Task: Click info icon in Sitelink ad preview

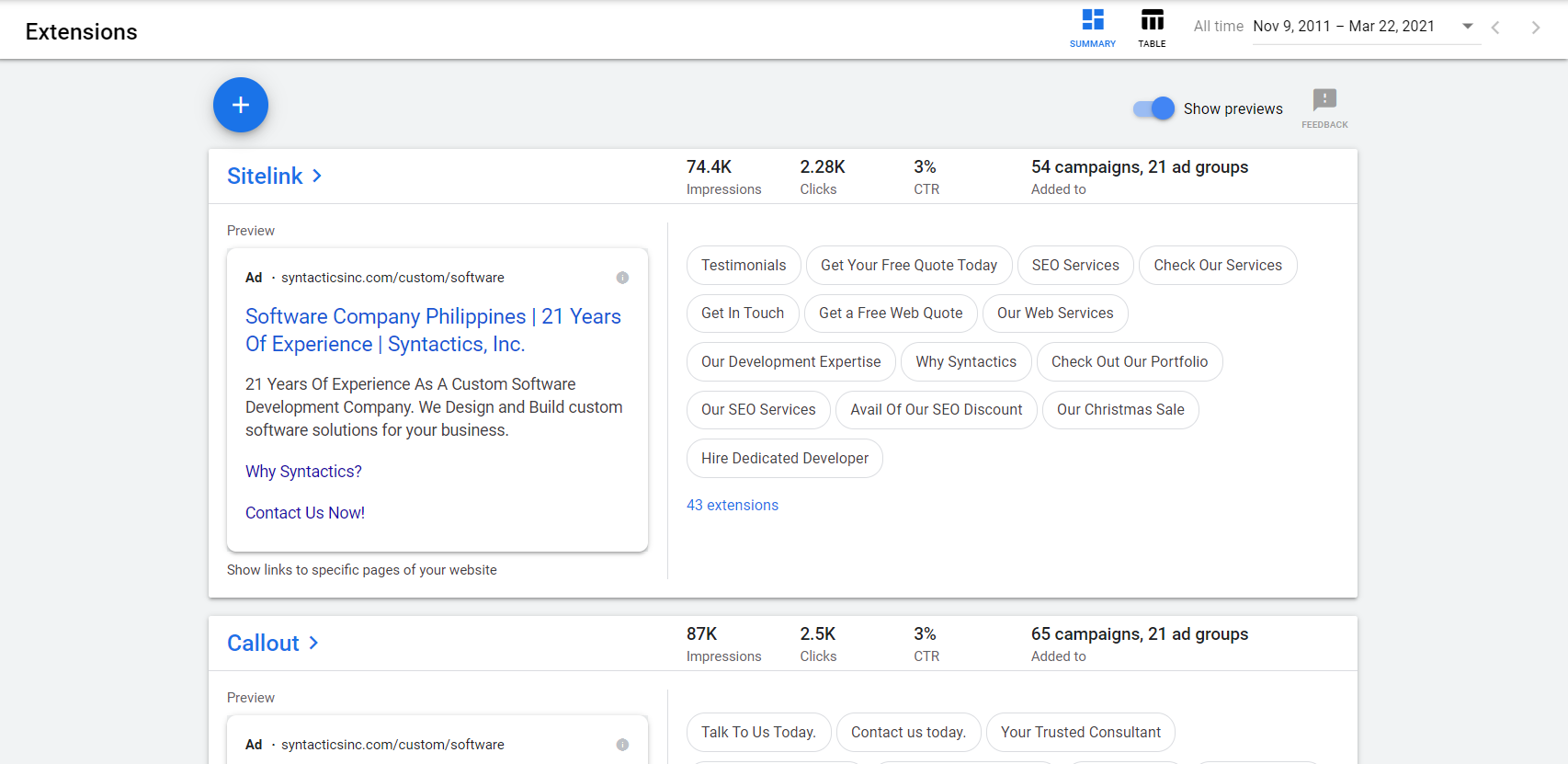Action: point(622,278)
